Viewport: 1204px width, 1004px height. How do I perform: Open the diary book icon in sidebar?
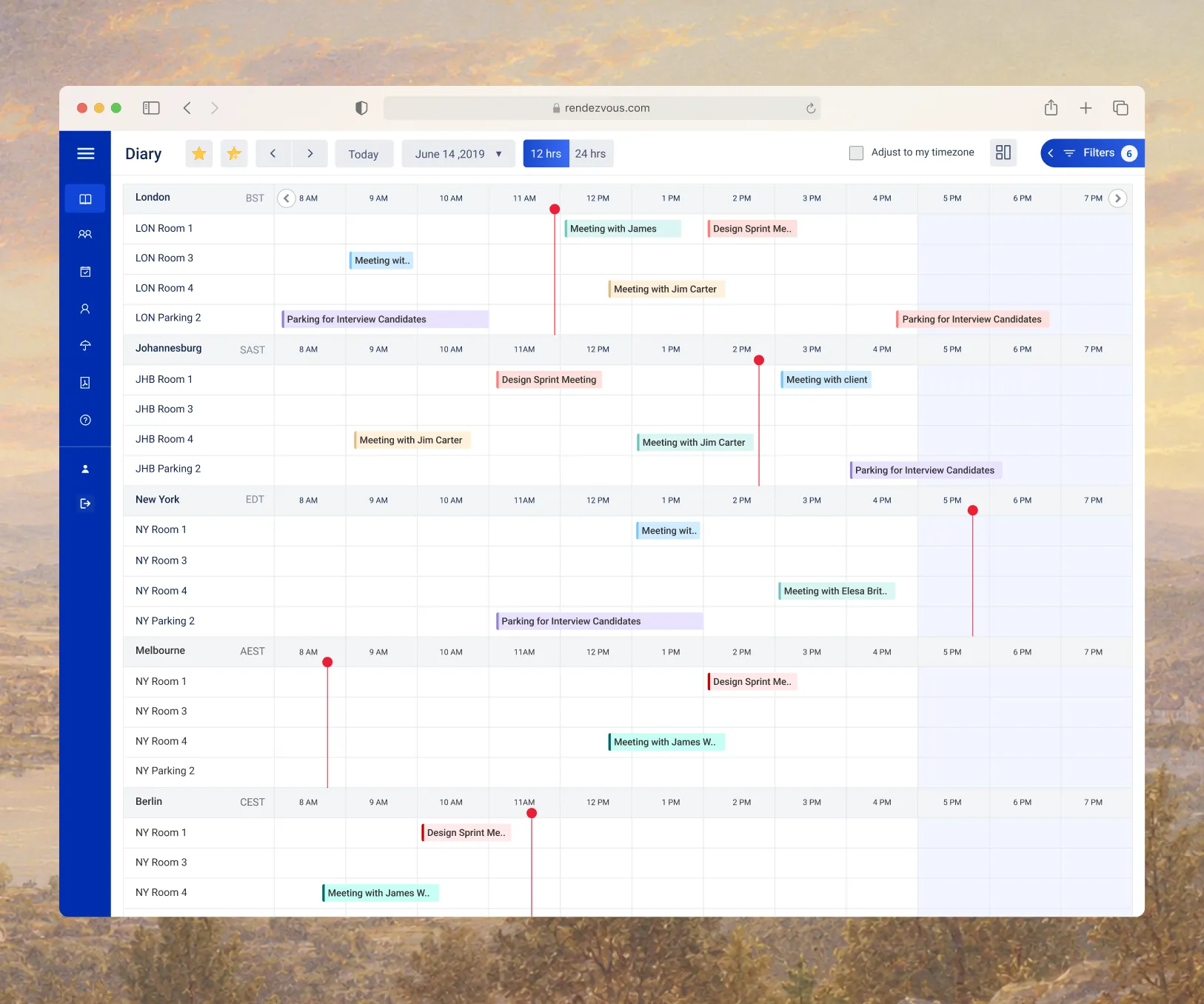85,198
